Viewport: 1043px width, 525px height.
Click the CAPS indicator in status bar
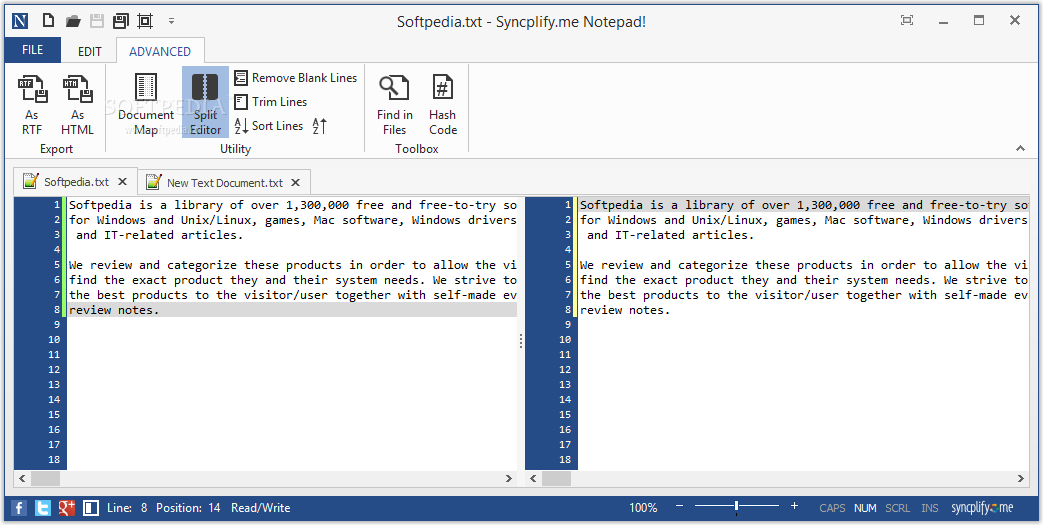(x=832, y=508)
